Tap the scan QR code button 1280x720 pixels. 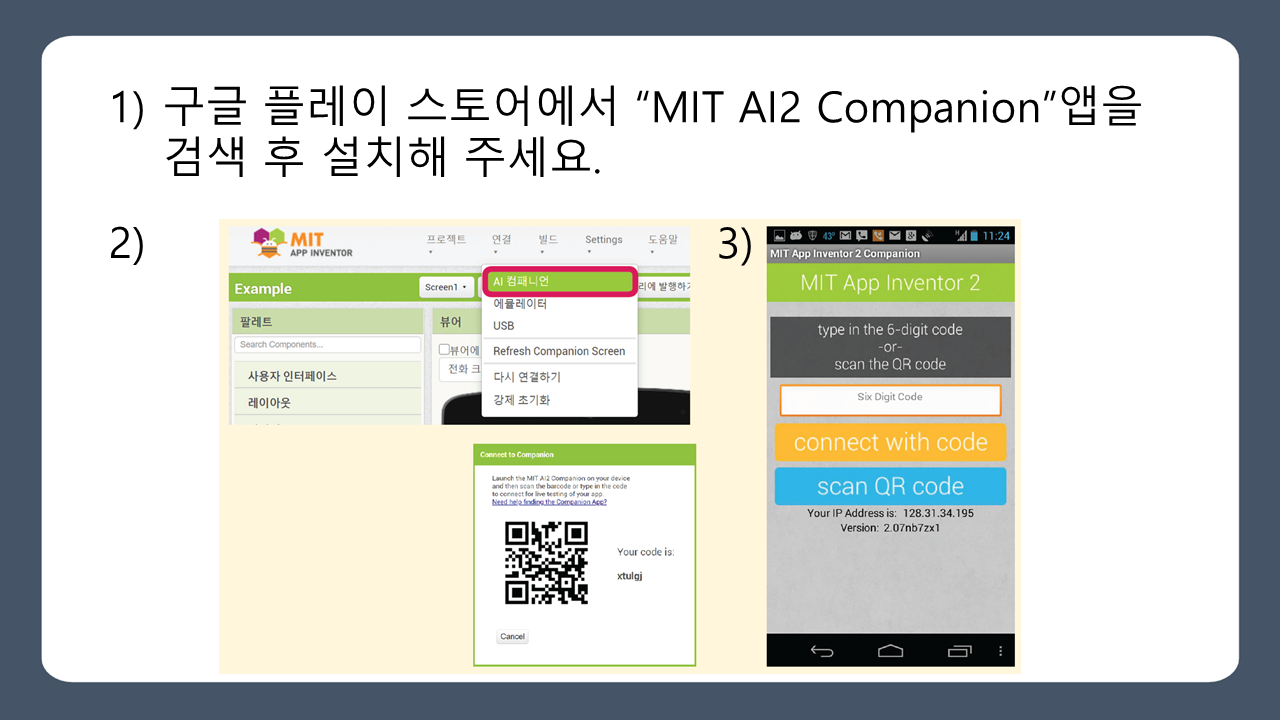pyautogui.click(x=890, y=486)
